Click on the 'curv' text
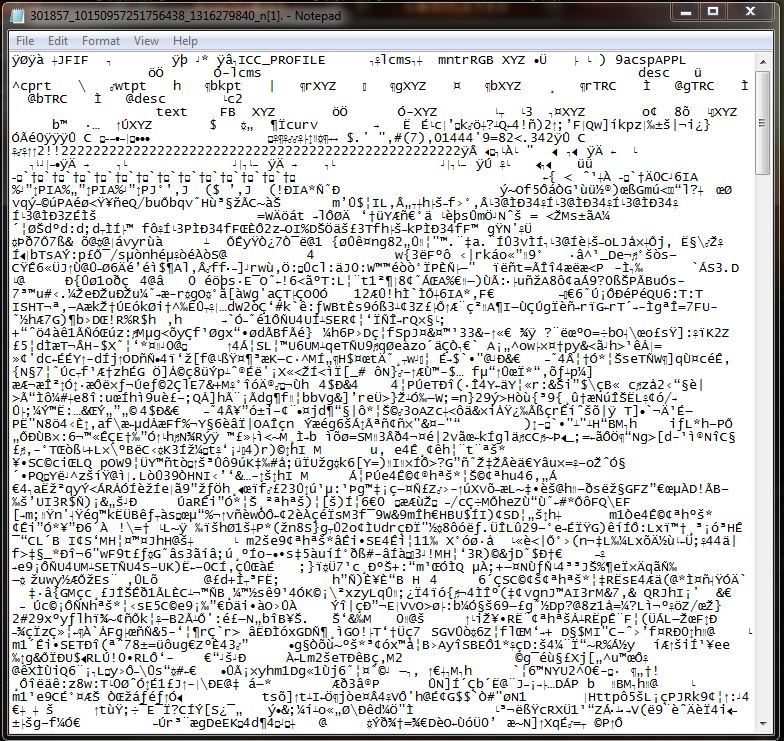This screenshot has height=741, width=784. pos(302,125)
